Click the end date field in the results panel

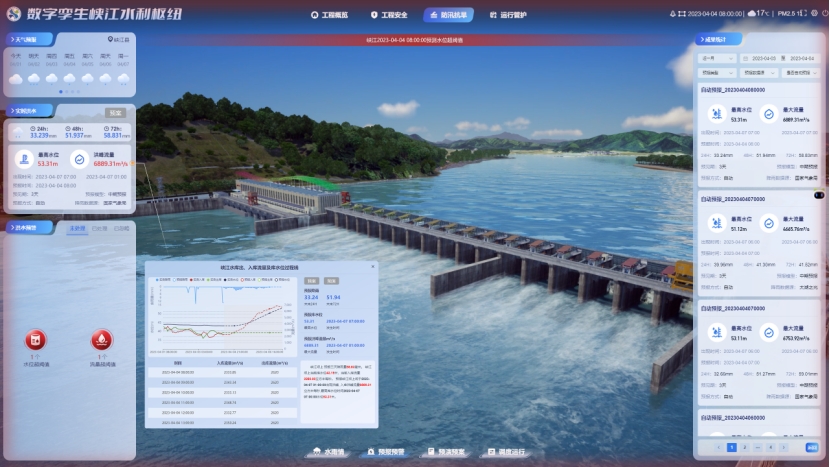(x=801, y=58)
